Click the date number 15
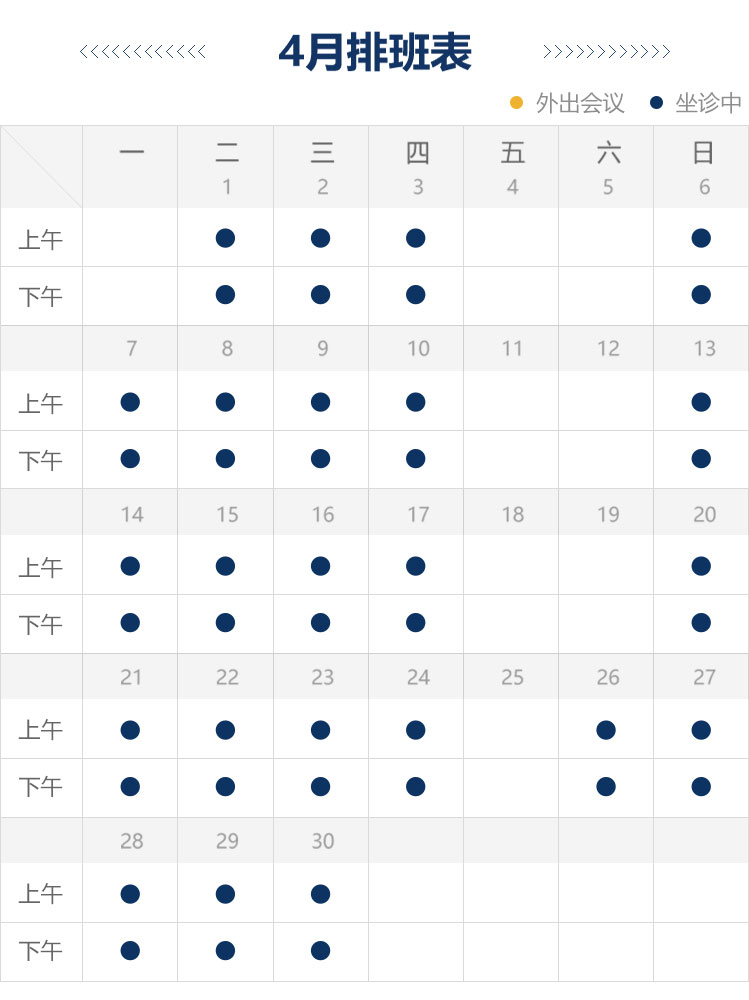Viewport: 749px width, 1000px height. point(227,514)
